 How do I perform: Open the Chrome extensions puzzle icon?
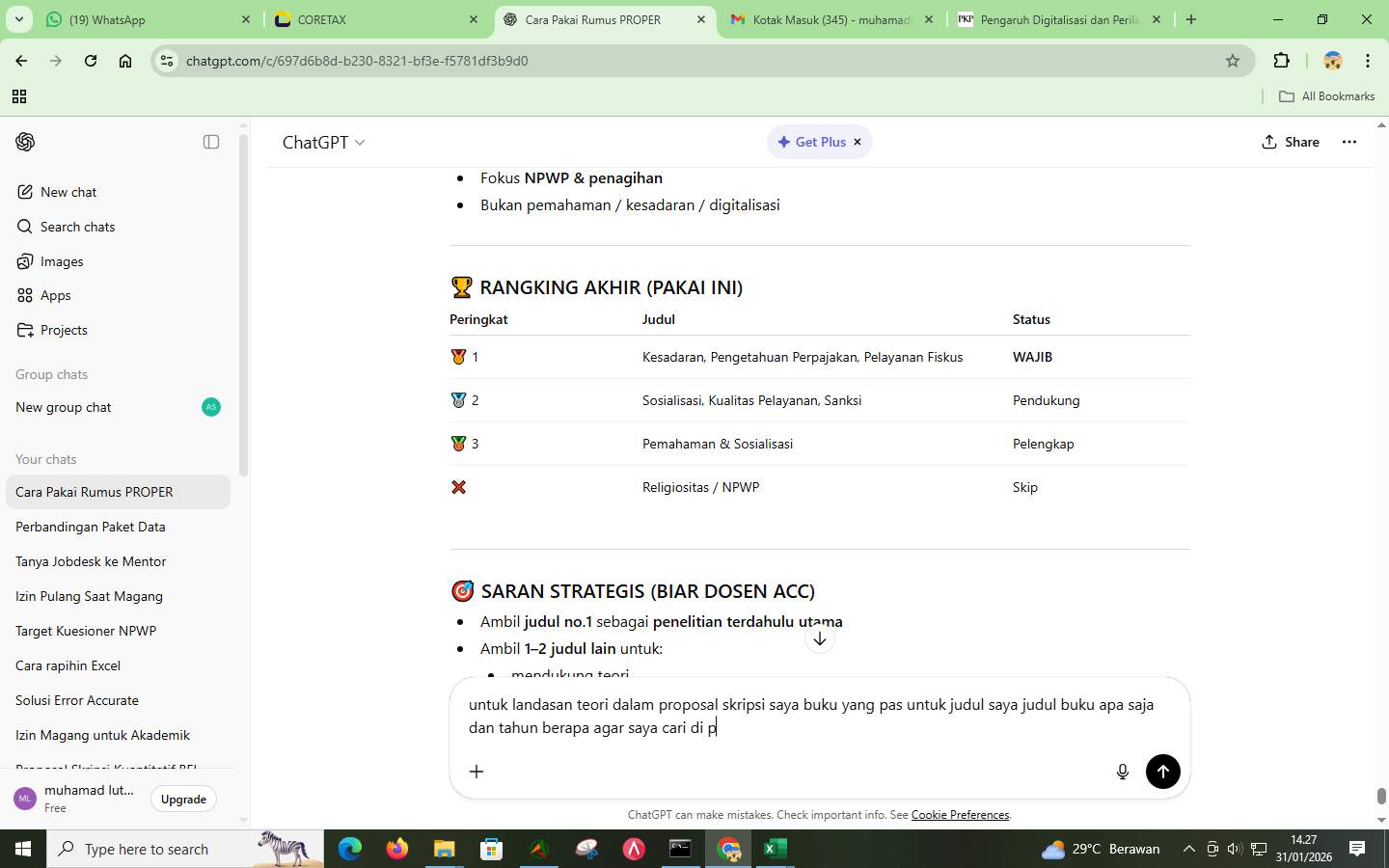click(x=1280, y=61)
